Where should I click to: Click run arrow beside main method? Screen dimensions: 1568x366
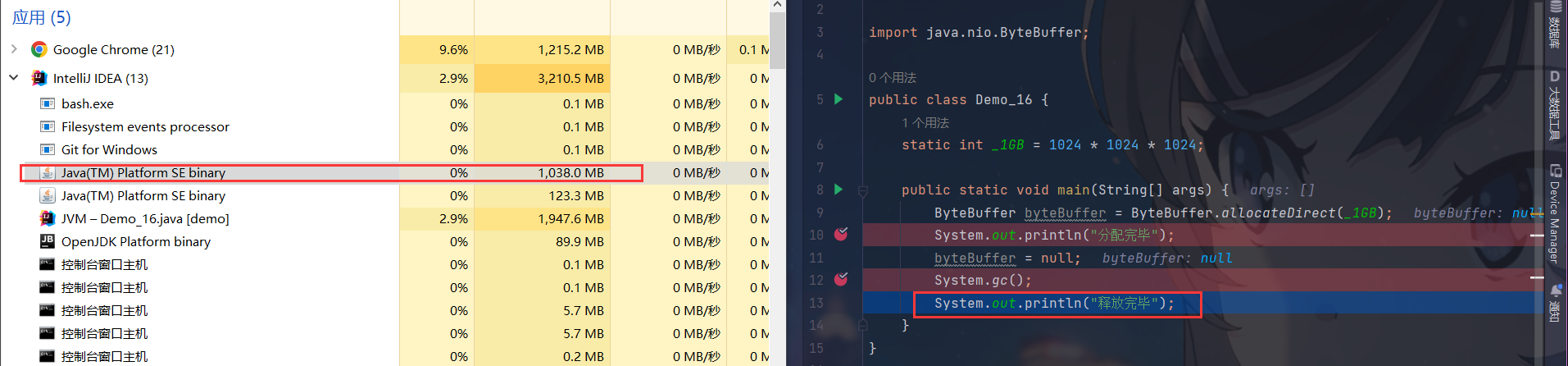point(839,190)
